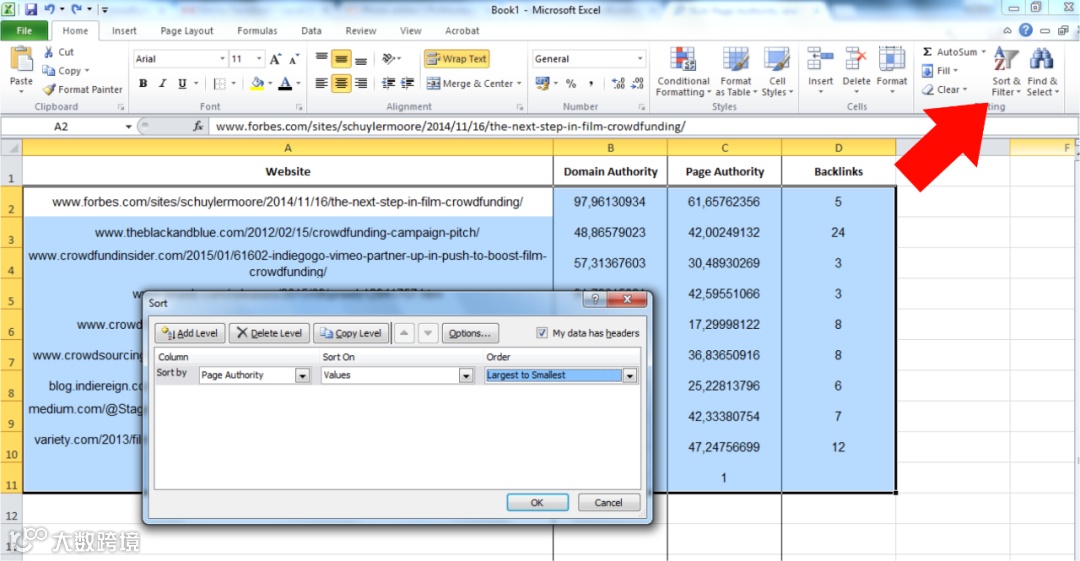1080x561 pixels.
Task: Toggle Wrap Text
Action: pyautogui.click(x=457, y=59)
